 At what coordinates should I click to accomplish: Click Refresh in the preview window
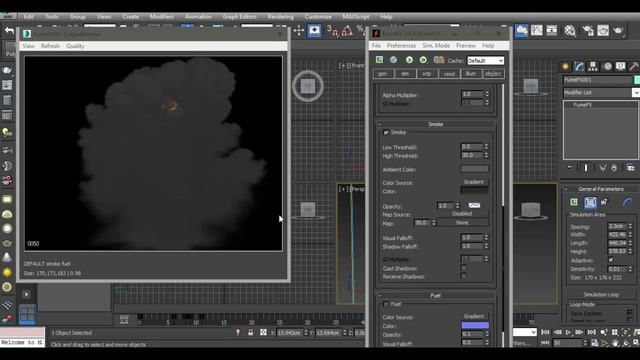(50, 46)
